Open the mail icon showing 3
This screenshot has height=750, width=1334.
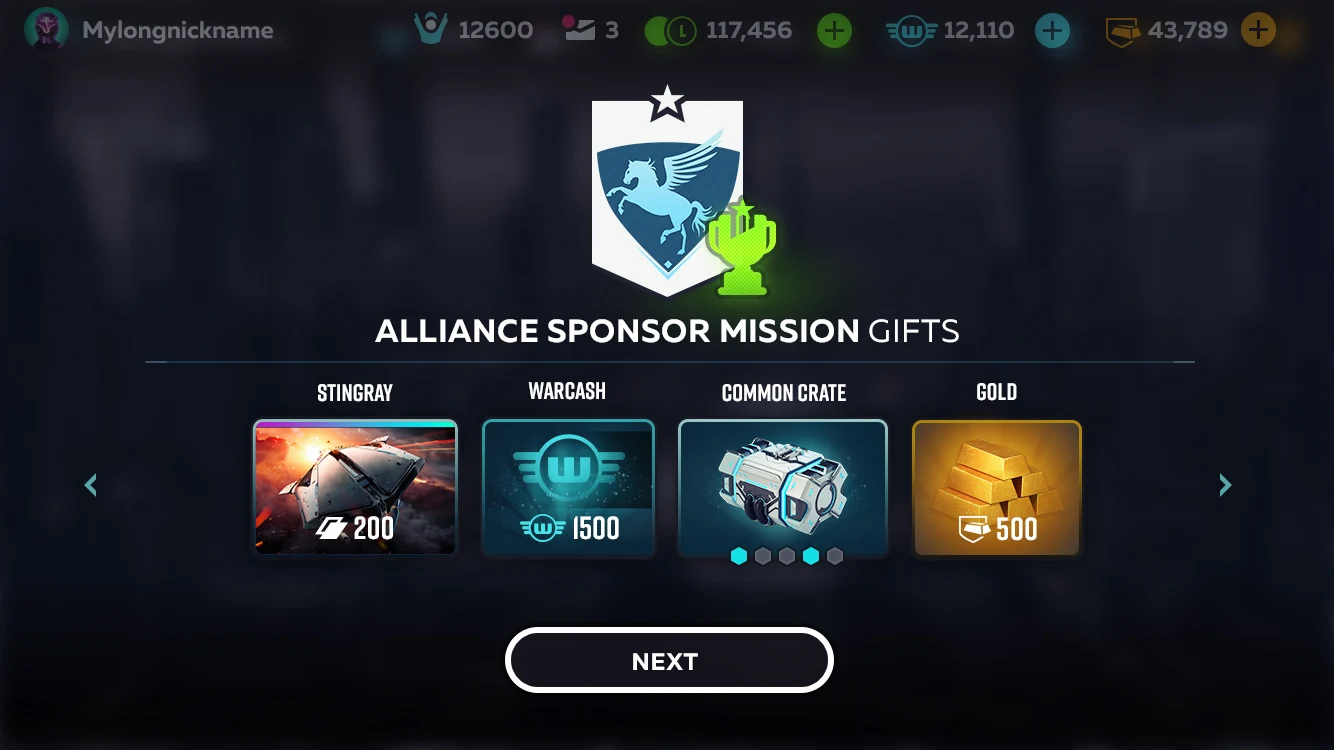click(578, 30)
